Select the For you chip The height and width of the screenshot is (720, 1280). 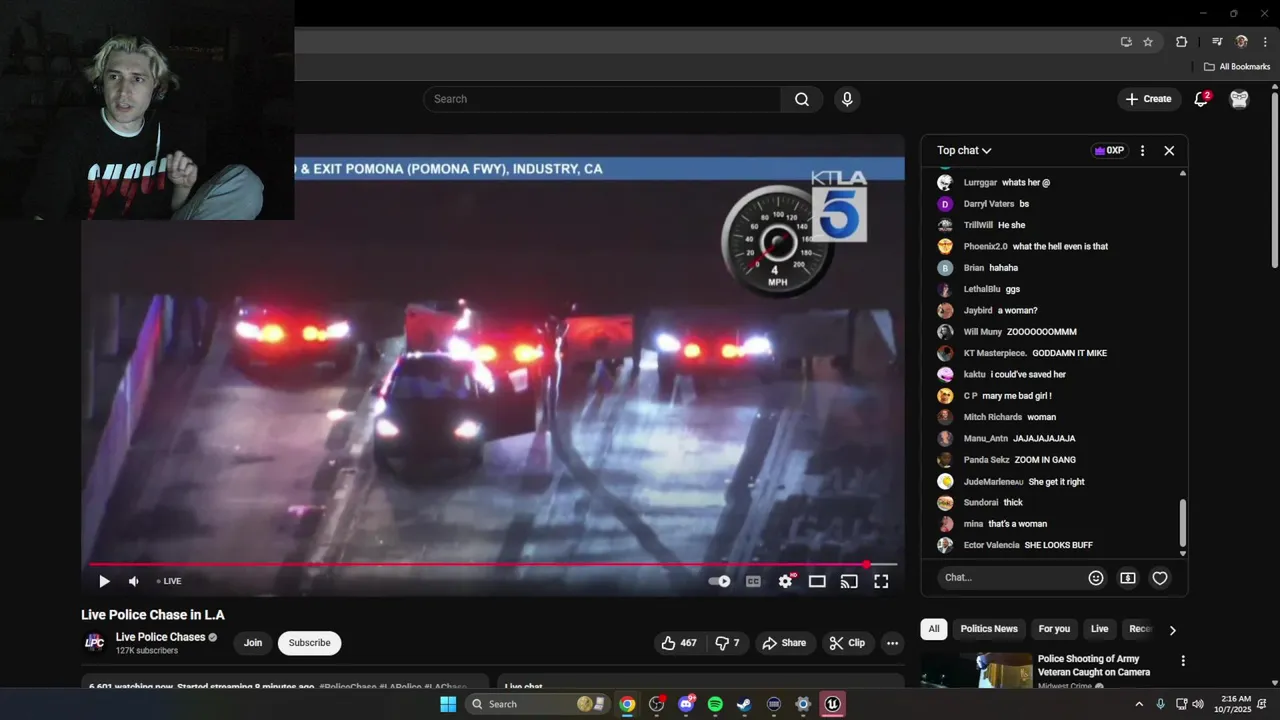click(x=1054, y=629)
